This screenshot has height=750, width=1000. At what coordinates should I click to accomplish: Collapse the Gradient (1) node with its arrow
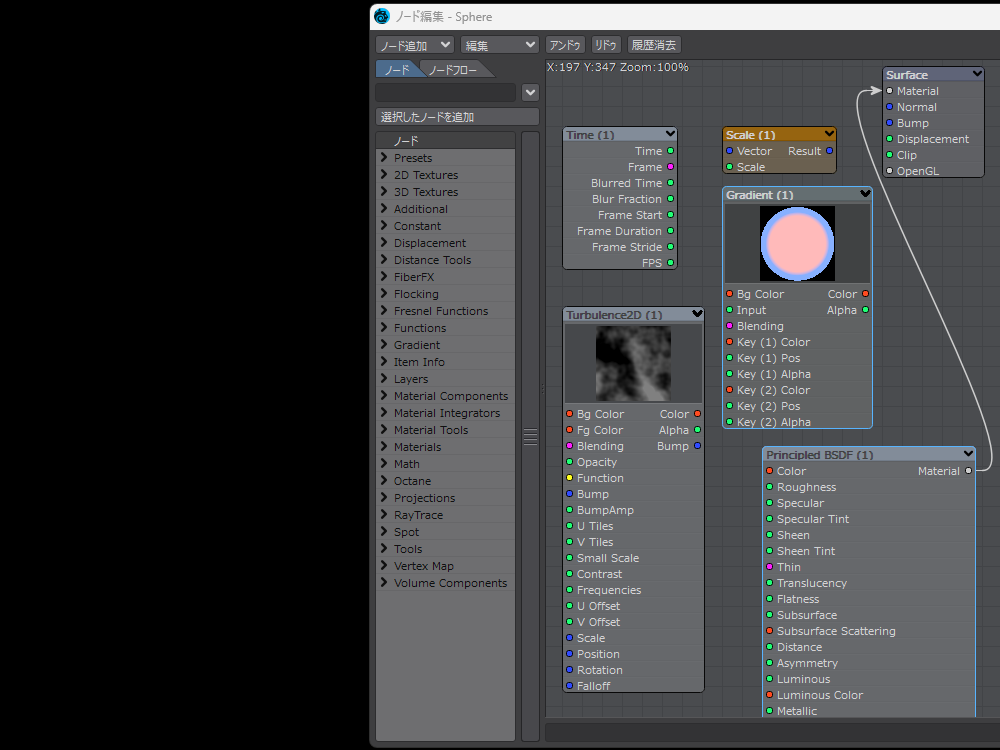pos(865,195)
